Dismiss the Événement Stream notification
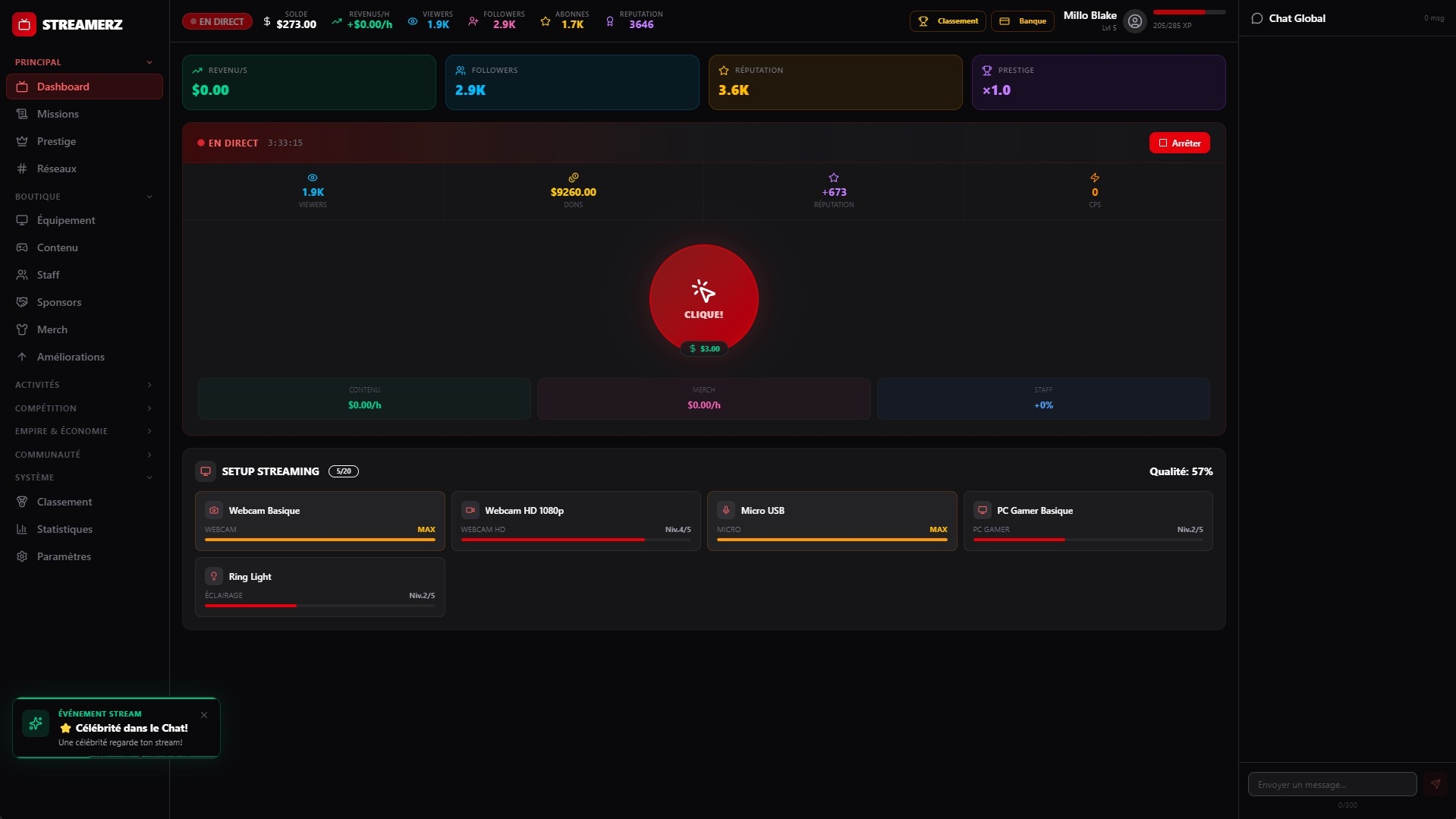The image size is (1456, 819). click(x=204, y=715)
